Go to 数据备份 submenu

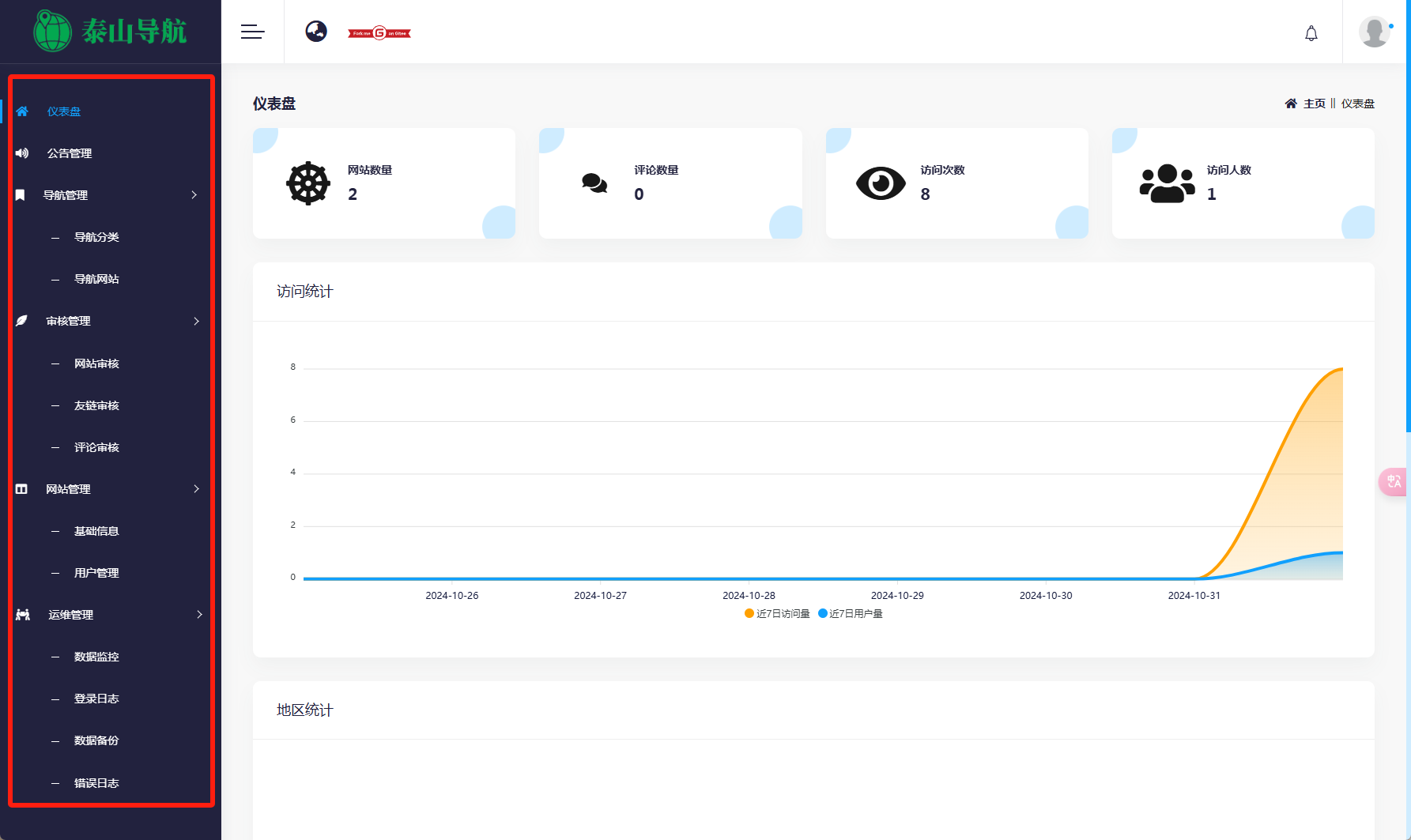coord(96,740)
